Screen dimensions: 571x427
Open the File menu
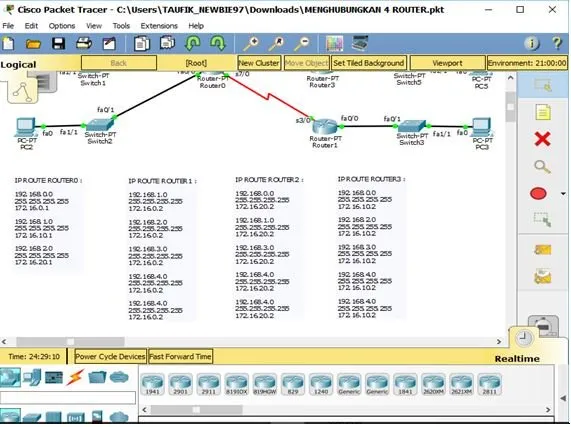coord(8,26)
